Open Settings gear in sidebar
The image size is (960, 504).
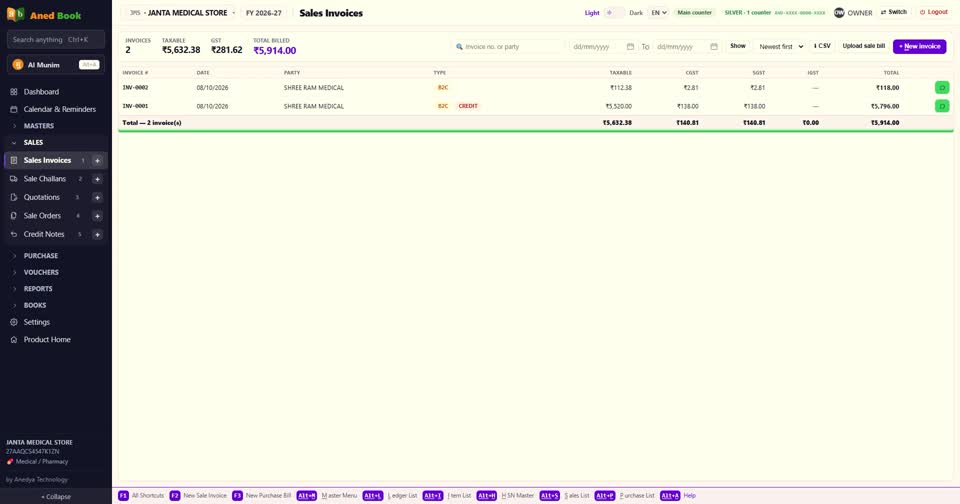(13, 322)
